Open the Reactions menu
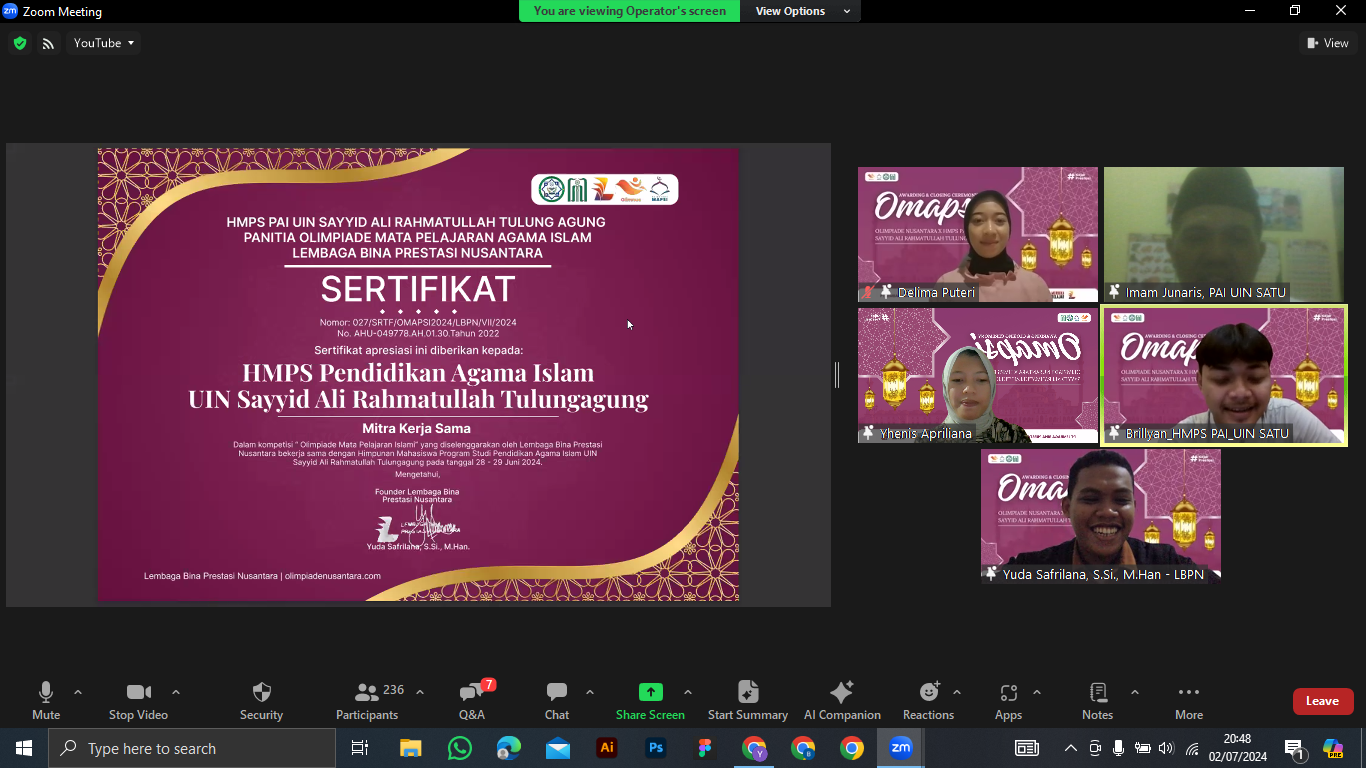 pos(929,692)
